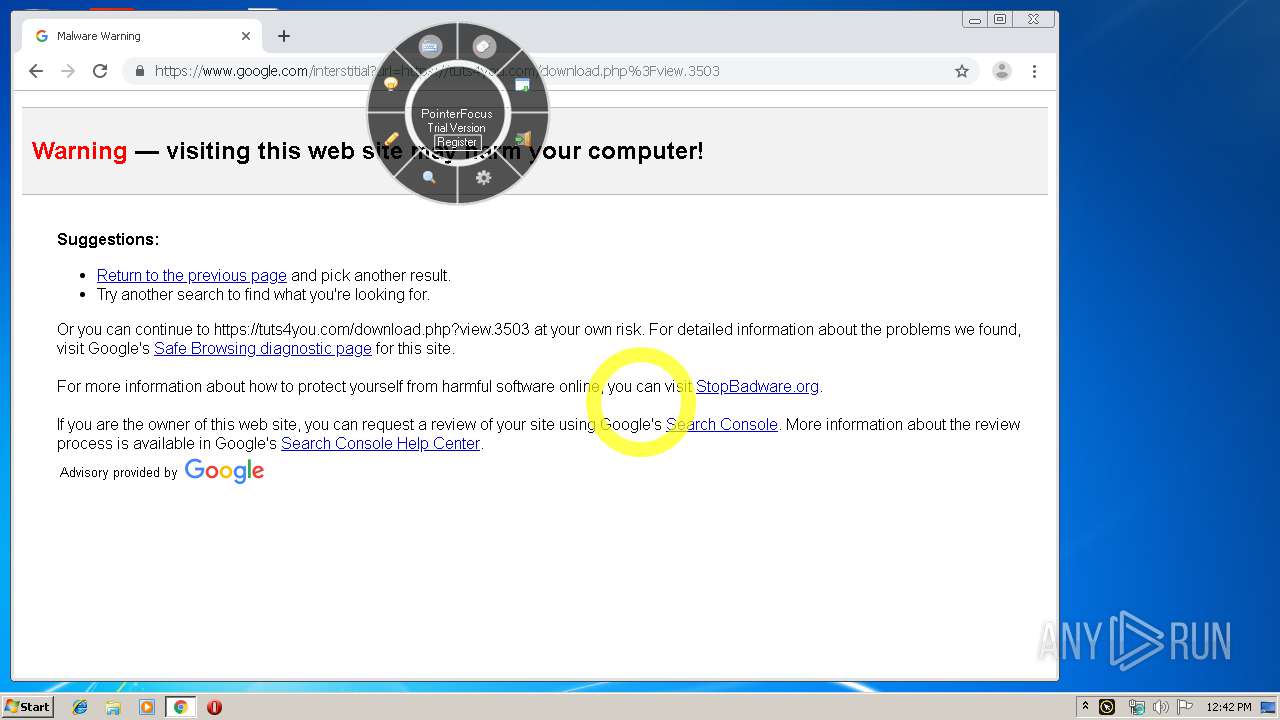Go back using the Chrome back arrow
Image resolution: width=1280 pixels, height=720 pixels.
click(36, 71)
